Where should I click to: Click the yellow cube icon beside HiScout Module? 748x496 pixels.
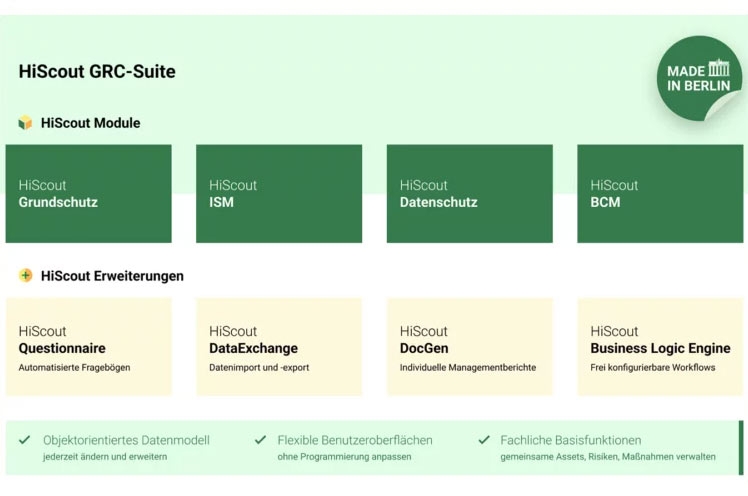pos(25,123)
